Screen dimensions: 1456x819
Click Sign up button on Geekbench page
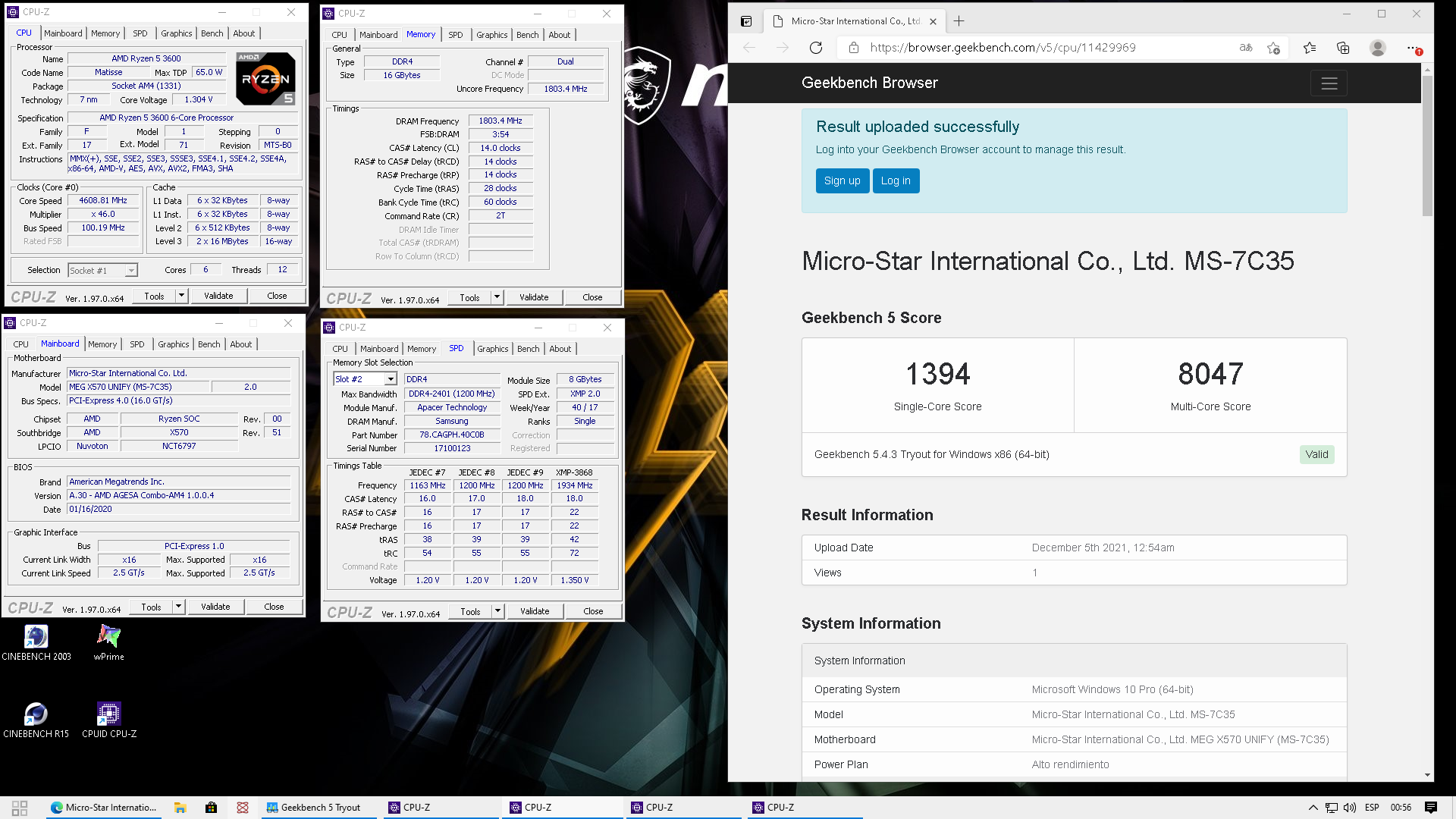point(842,180)
